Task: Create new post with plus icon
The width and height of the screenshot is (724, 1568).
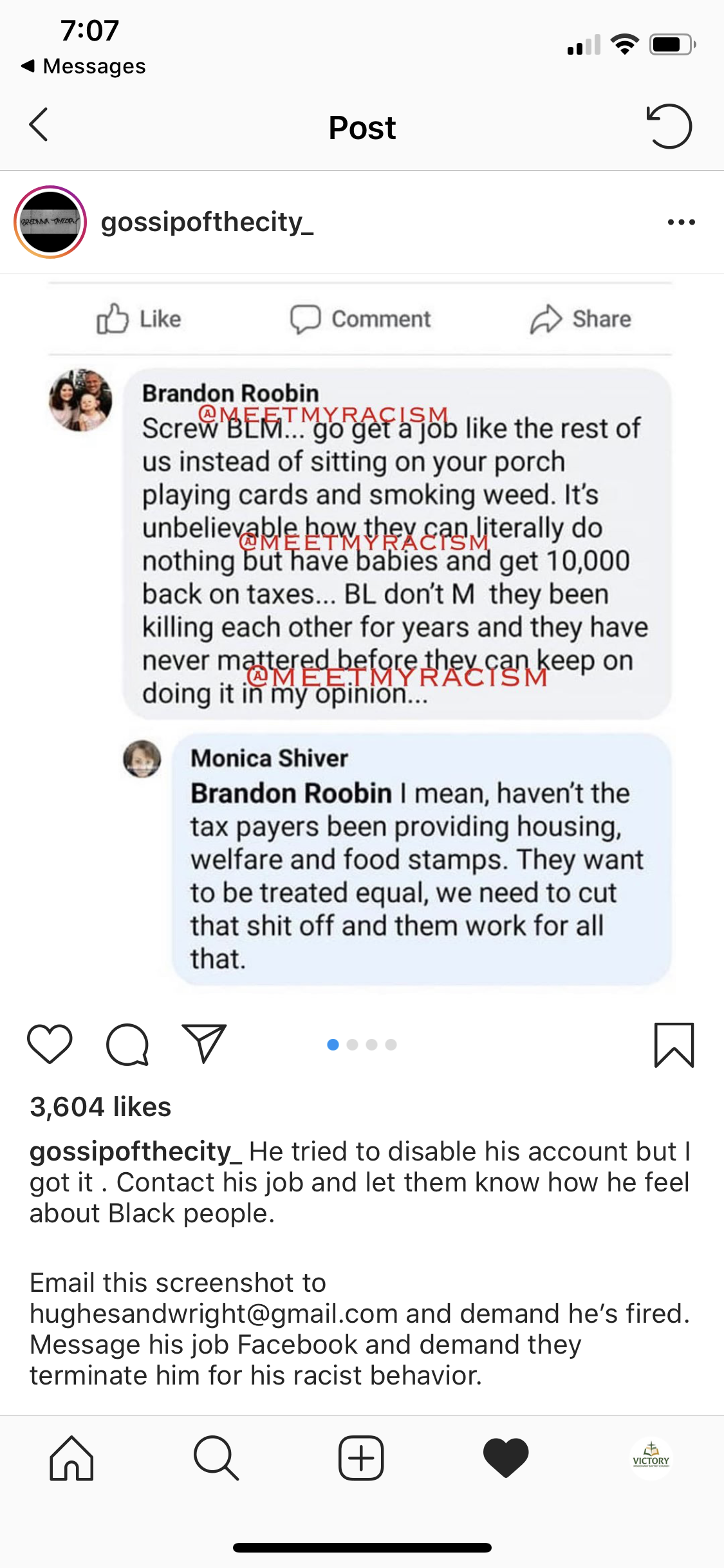Action: click(x=361, y=1458)
